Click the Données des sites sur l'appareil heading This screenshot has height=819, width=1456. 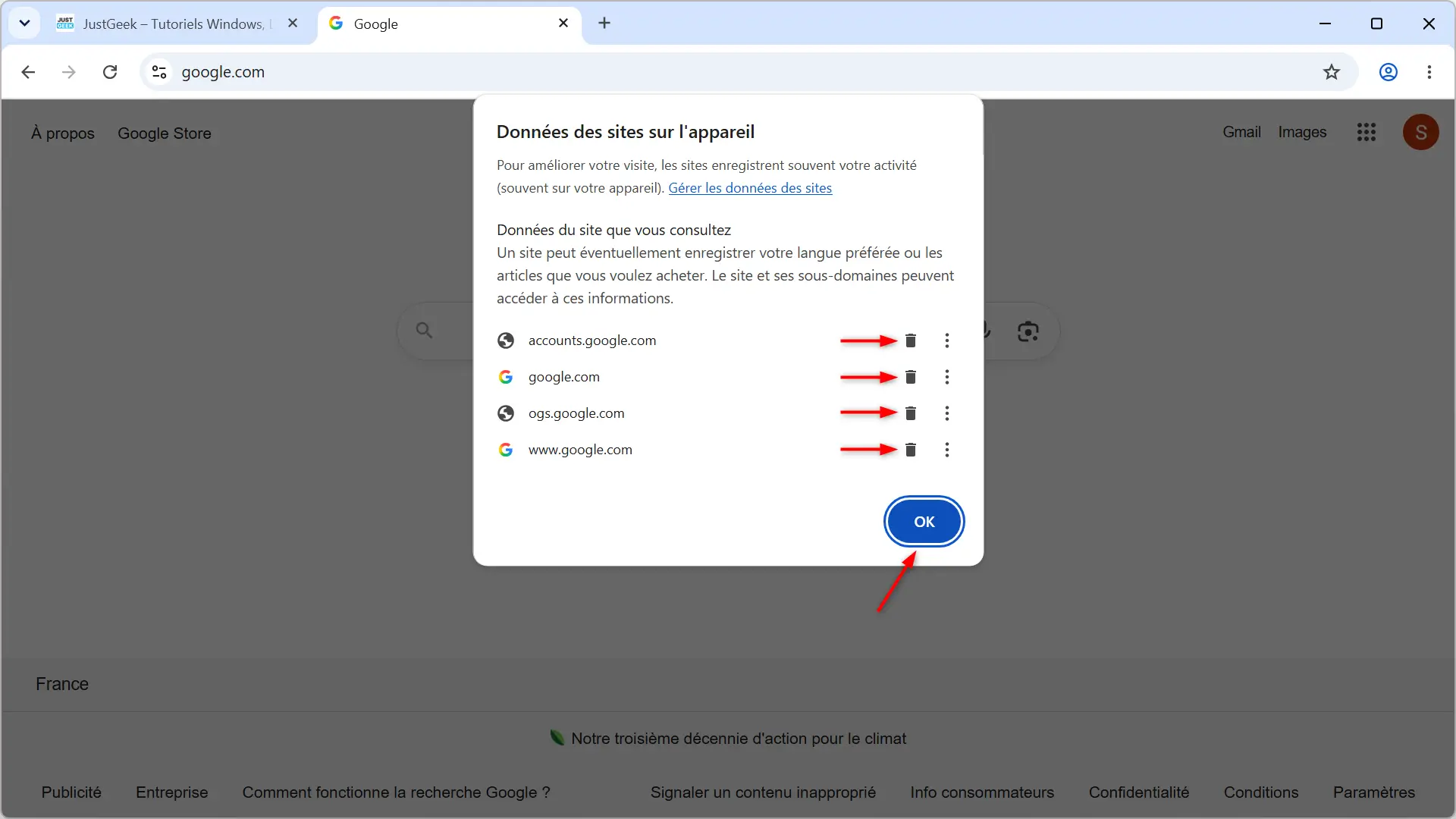pyautogui.click(x=626, y=132)
